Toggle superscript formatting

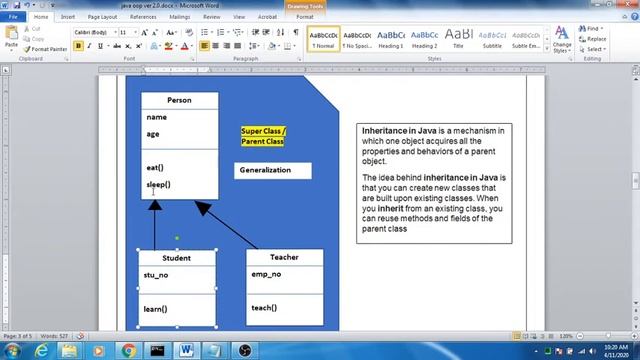(139, 46)
